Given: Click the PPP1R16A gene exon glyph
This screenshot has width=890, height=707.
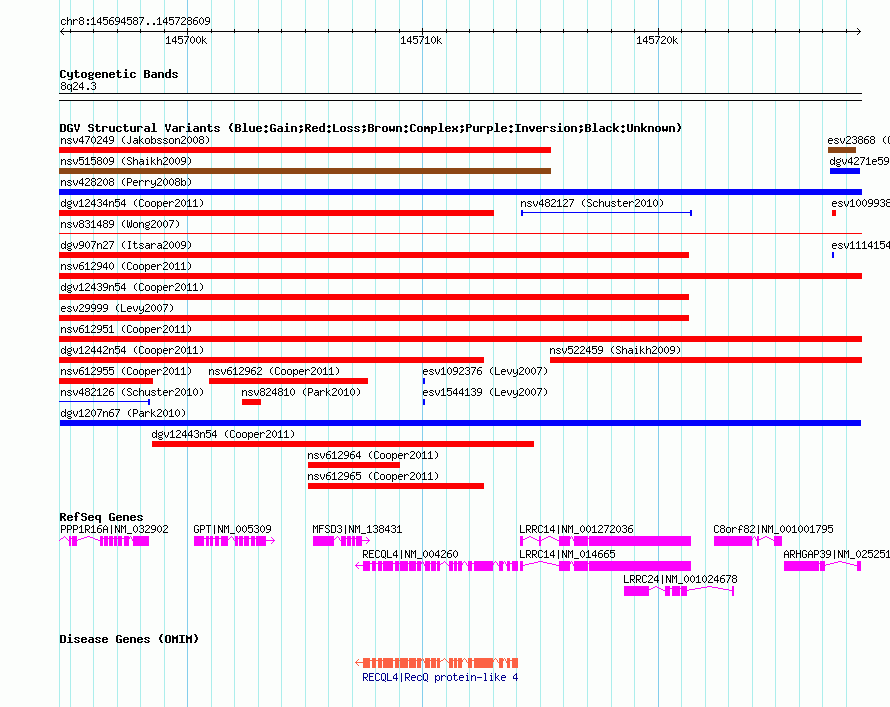Looking at the screenshot, I should [x=104, y=541].
